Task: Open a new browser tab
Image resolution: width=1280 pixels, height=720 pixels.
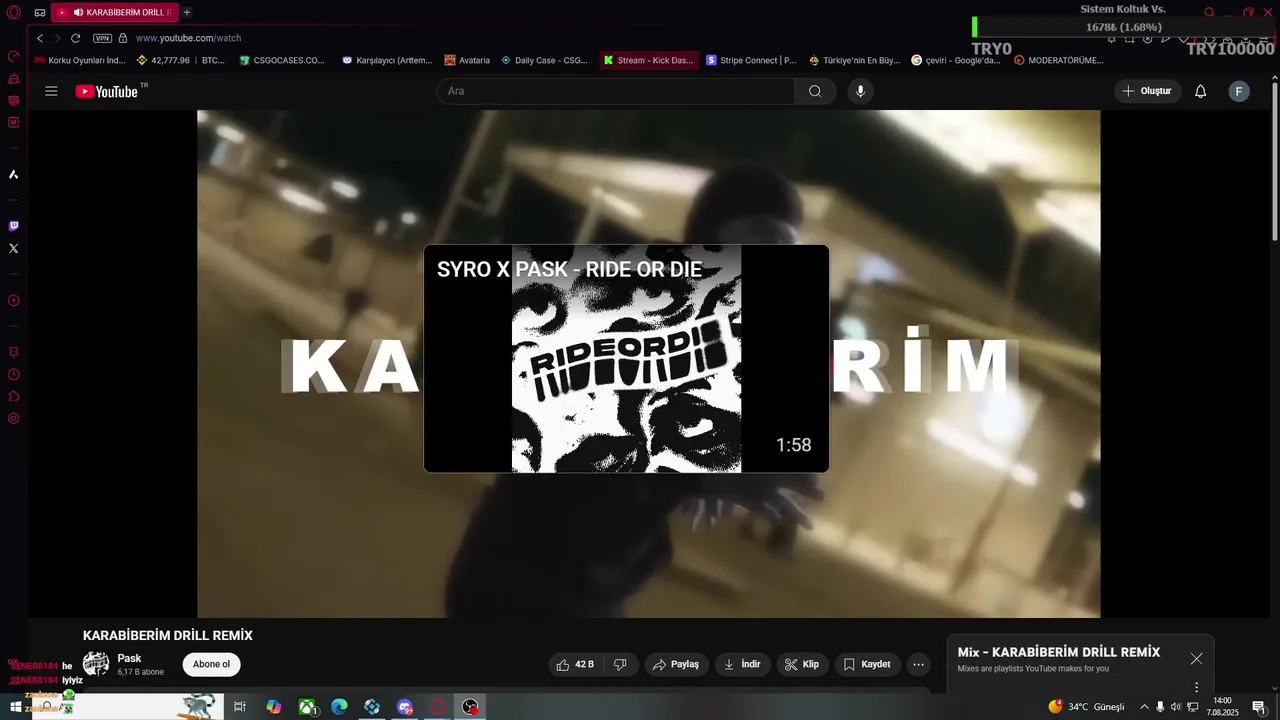Action: pyautogui.click(x=187, y=12)
